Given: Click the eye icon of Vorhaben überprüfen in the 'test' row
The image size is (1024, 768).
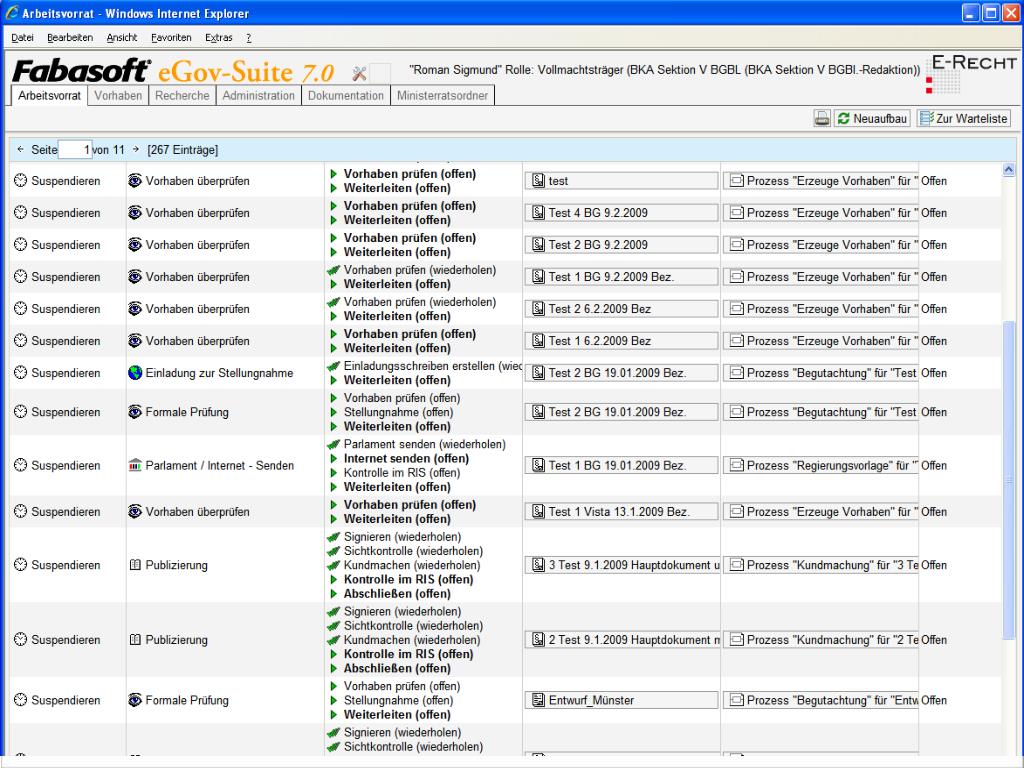Looking at the screenshot, I should coord(135,180).
